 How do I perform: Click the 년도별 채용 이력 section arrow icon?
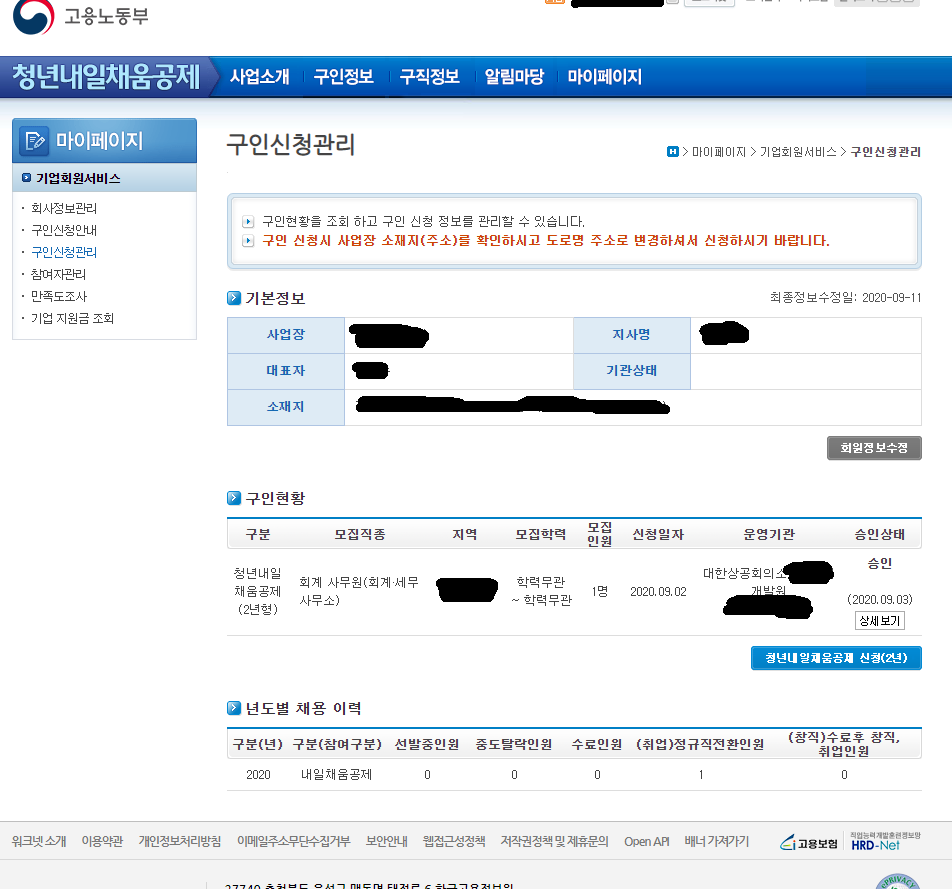click(234, 708)
